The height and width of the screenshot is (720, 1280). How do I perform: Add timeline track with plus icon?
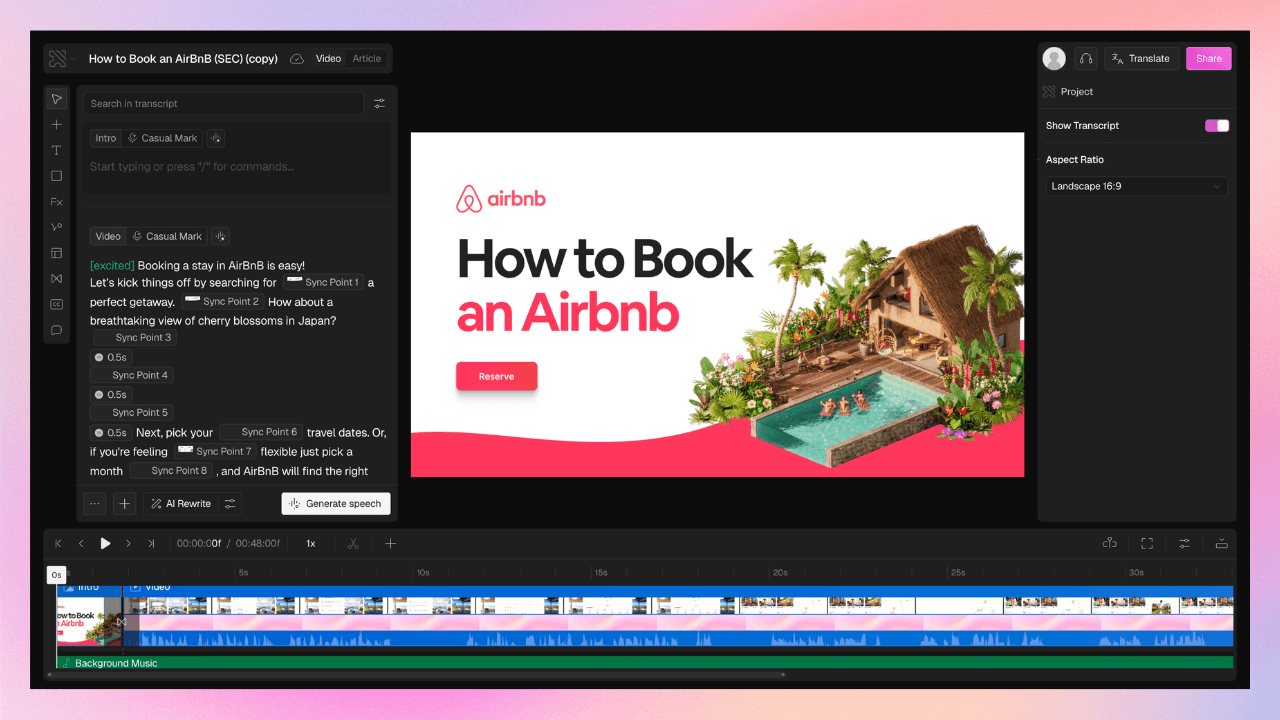pos(391,543)
